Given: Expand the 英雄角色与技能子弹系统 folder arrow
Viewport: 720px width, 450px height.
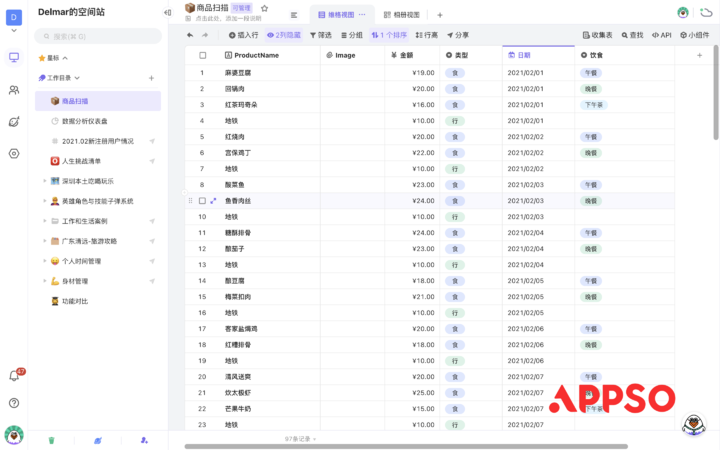Looking at the screenshot, I should coord(45,201).
